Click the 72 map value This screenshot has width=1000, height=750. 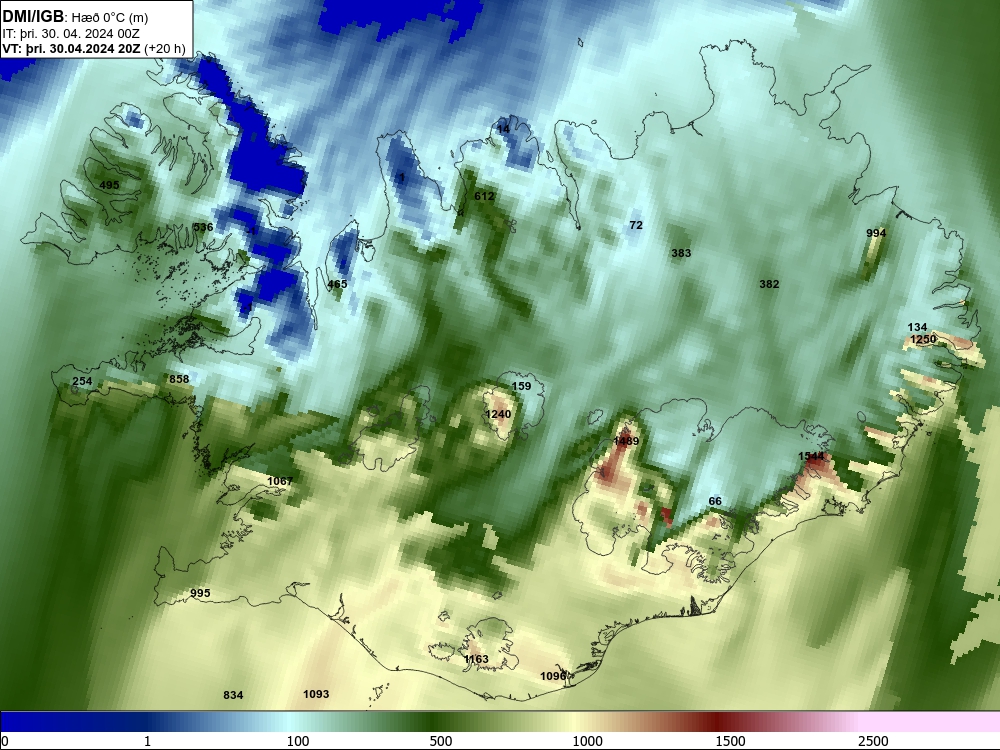[x=636, y=224]
